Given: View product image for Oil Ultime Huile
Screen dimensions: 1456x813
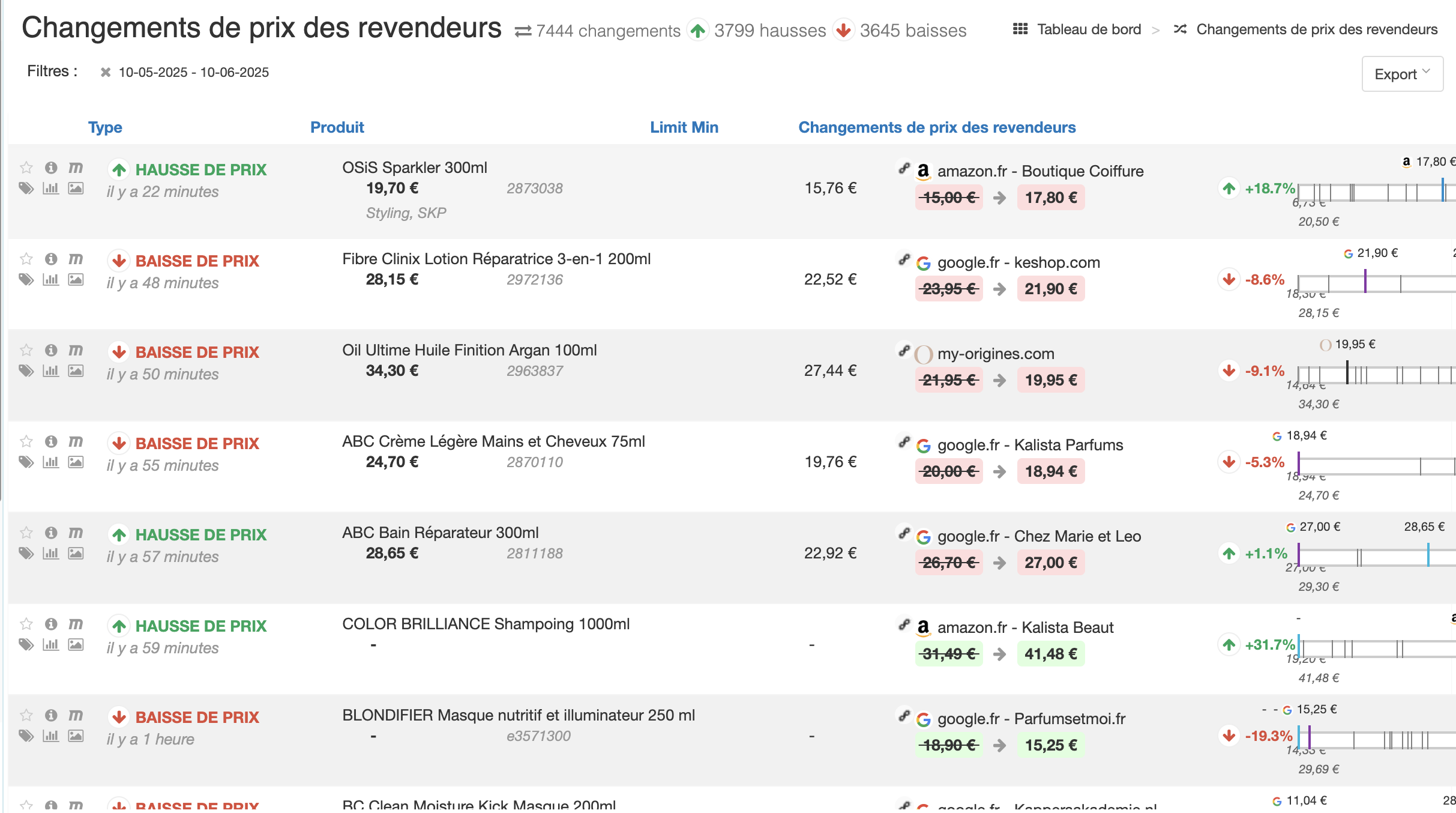Looking at the screenshot, I should pyautogui.click(x=76, y=371).
